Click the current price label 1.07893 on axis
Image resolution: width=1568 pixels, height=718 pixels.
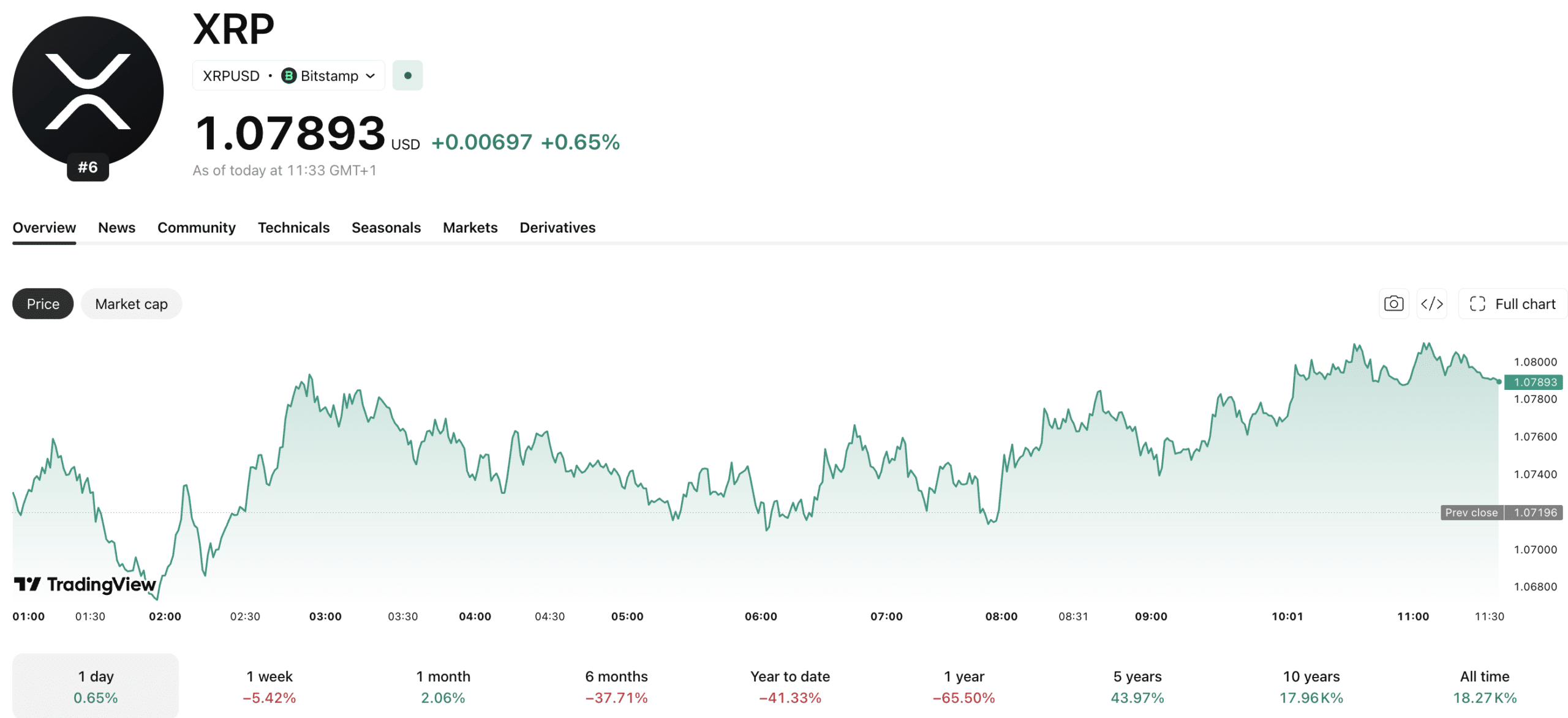coord(1534,382)
